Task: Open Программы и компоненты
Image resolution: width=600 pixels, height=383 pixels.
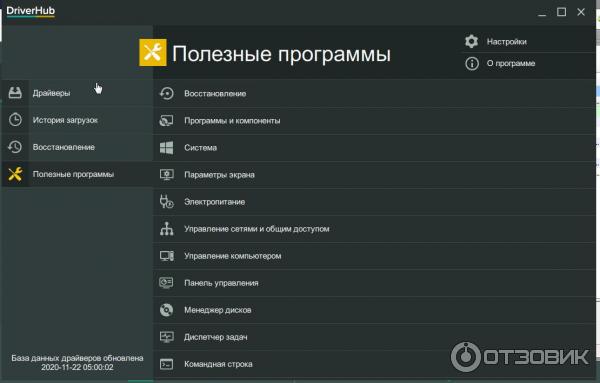Action: [x=375, y=121]
